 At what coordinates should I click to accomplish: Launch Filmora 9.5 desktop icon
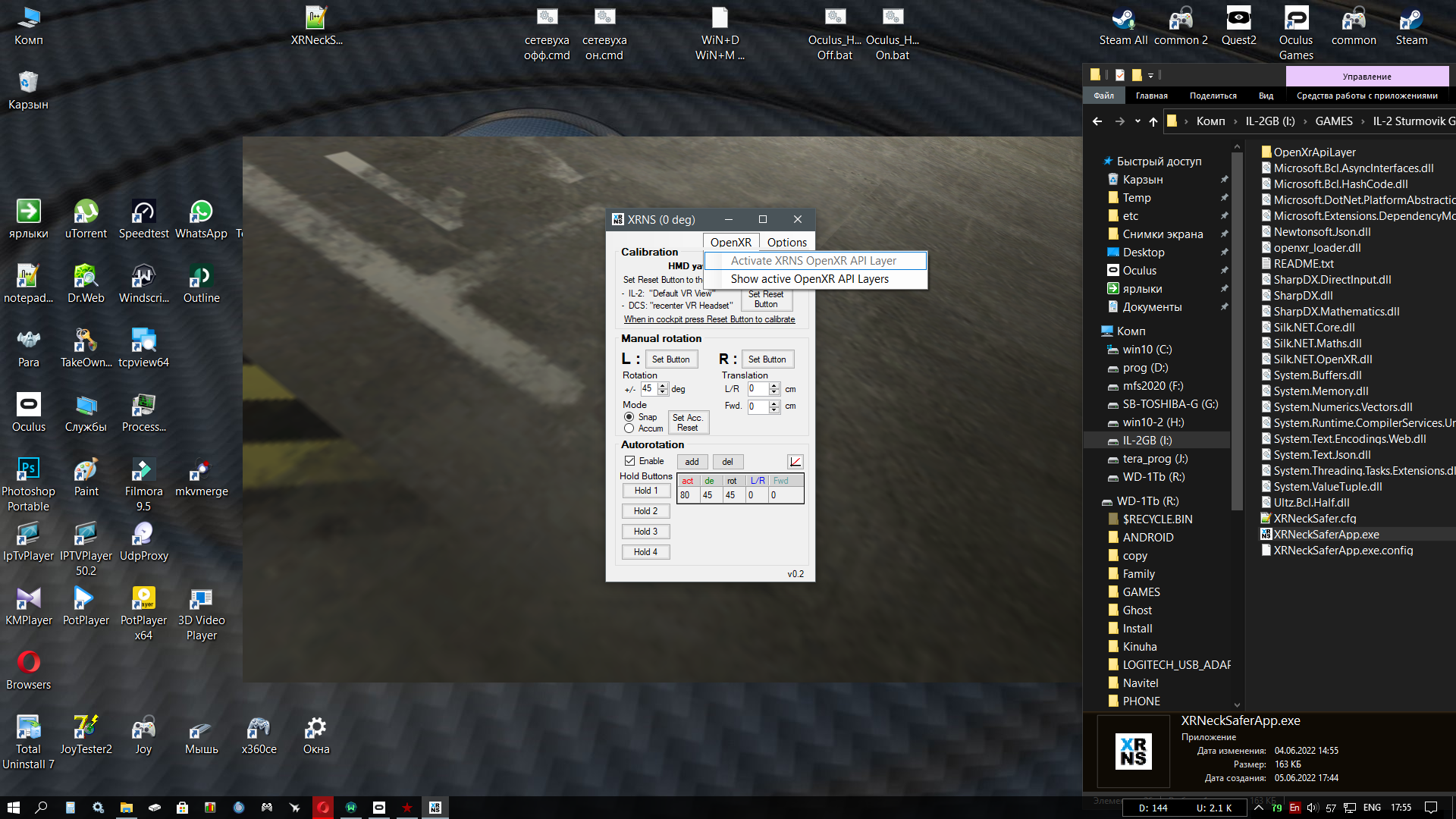(x=143, y=484)
